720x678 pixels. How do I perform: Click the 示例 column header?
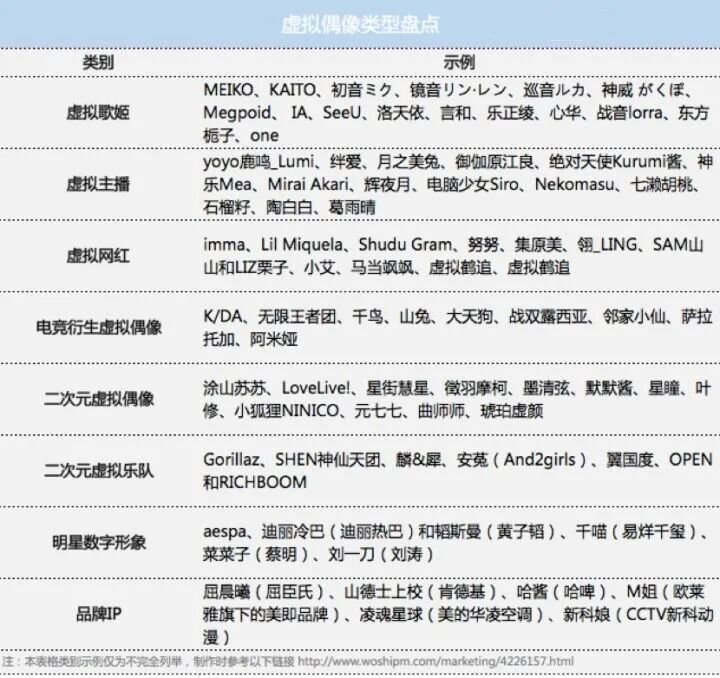pos(459,62)
